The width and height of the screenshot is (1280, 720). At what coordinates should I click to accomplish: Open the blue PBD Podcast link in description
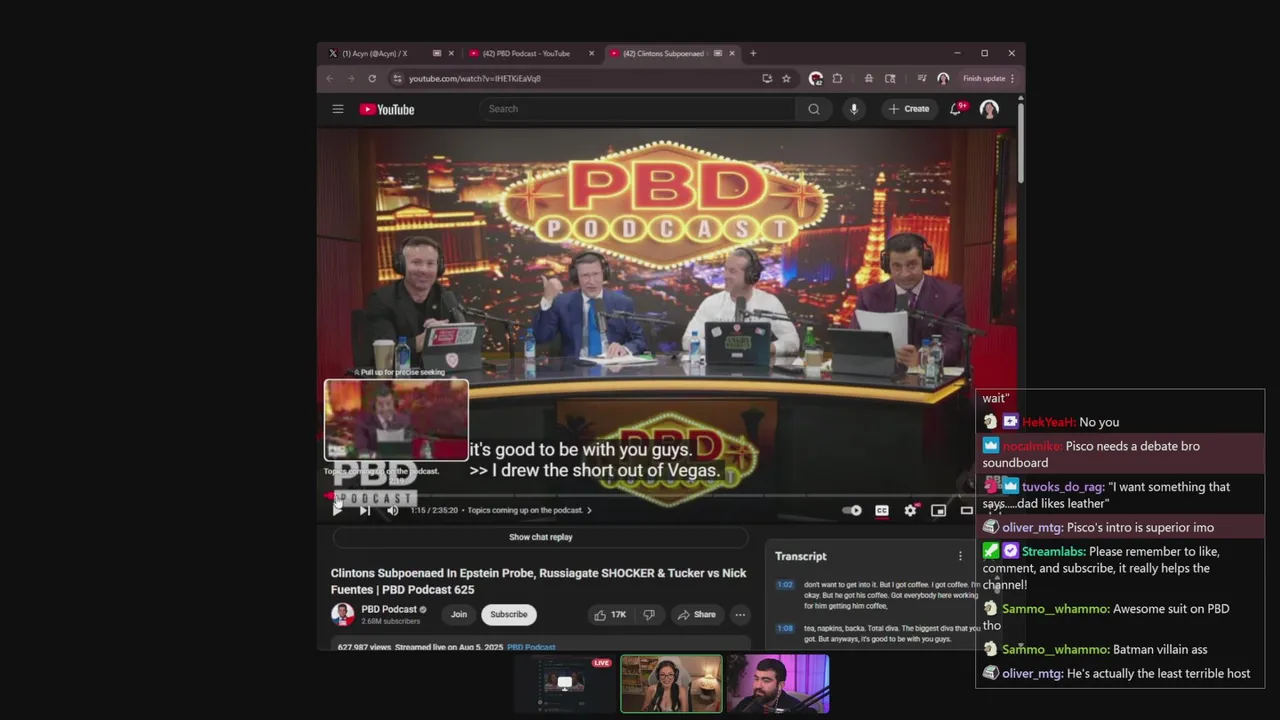click(531, 647)
